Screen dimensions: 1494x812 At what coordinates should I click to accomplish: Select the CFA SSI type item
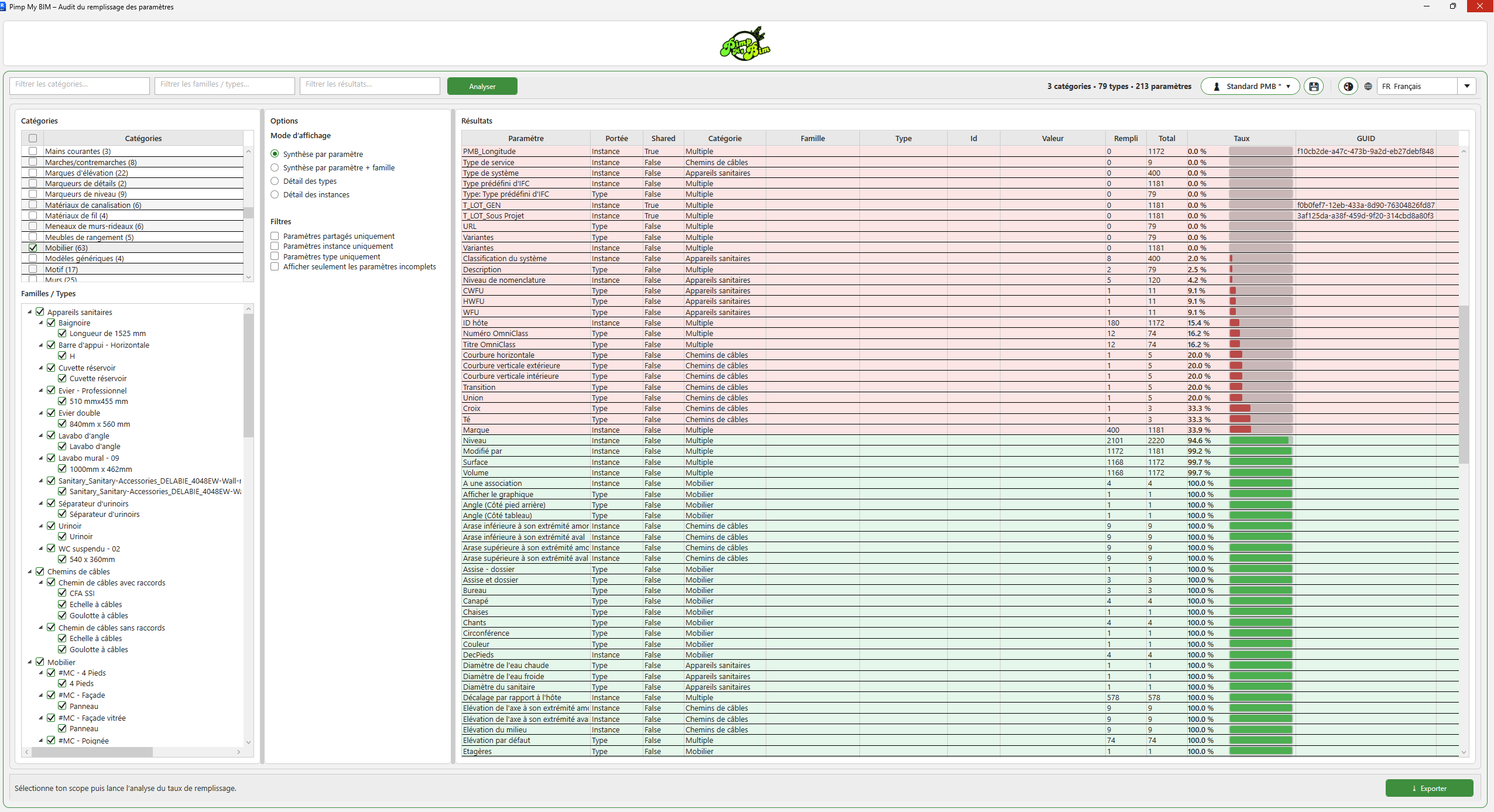coord(82,593)
